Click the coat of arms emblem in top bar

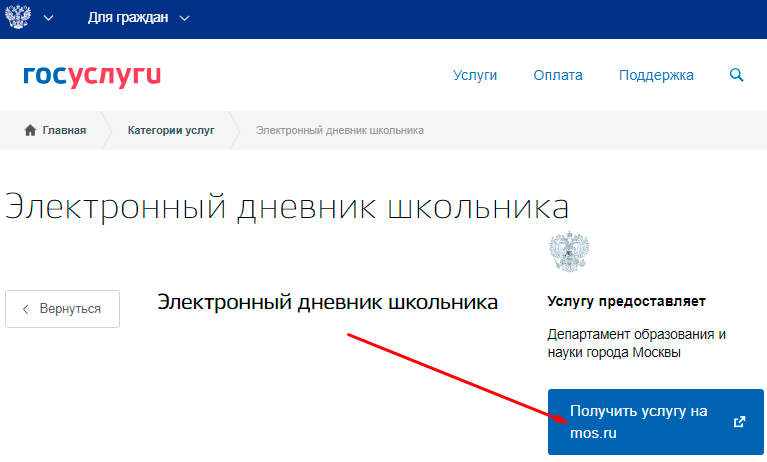pos(18,17)
